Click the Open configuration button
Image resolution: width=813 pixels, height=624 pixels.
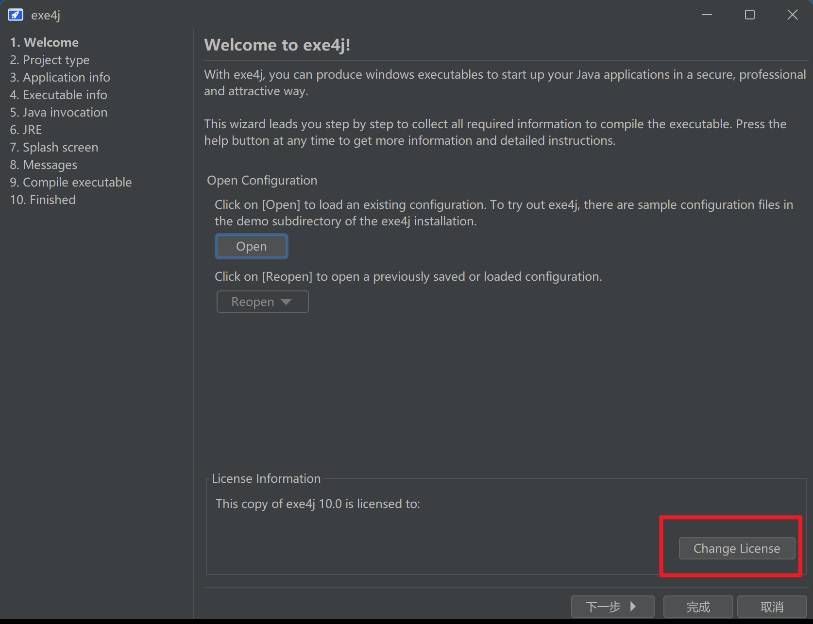click(251, 246)
